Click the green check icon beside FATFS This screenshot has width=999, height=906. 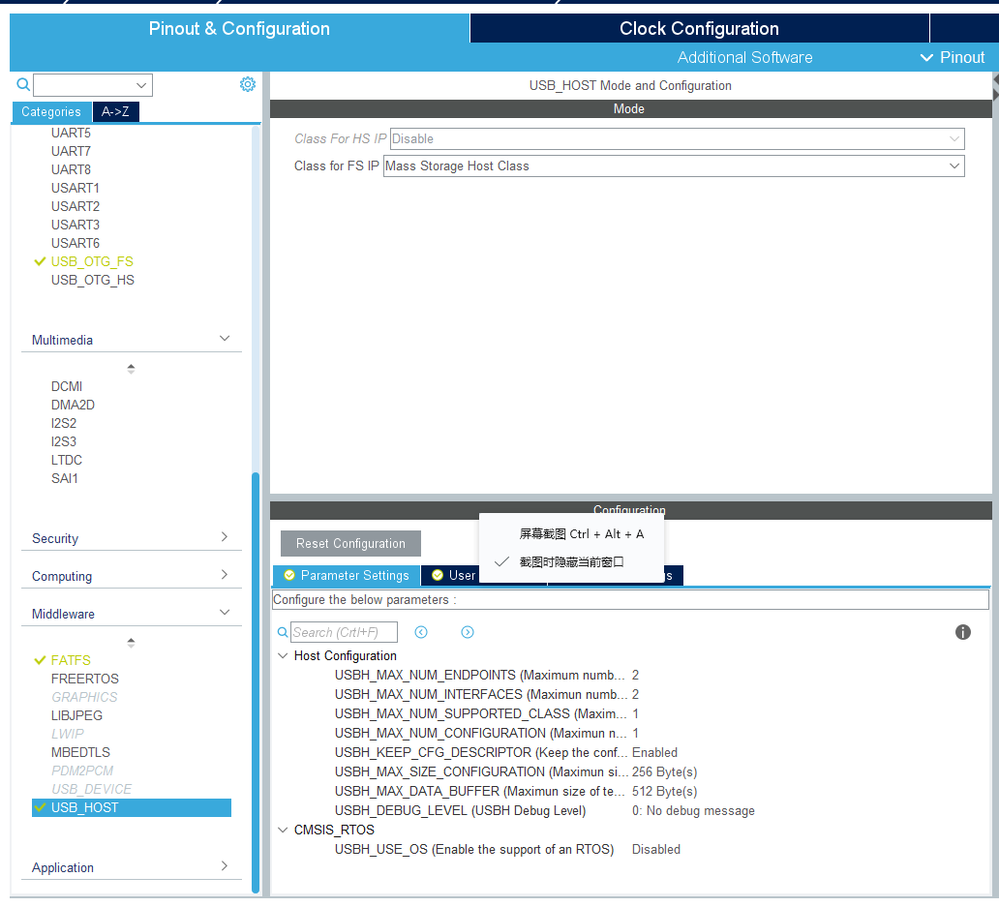(40, 660)
